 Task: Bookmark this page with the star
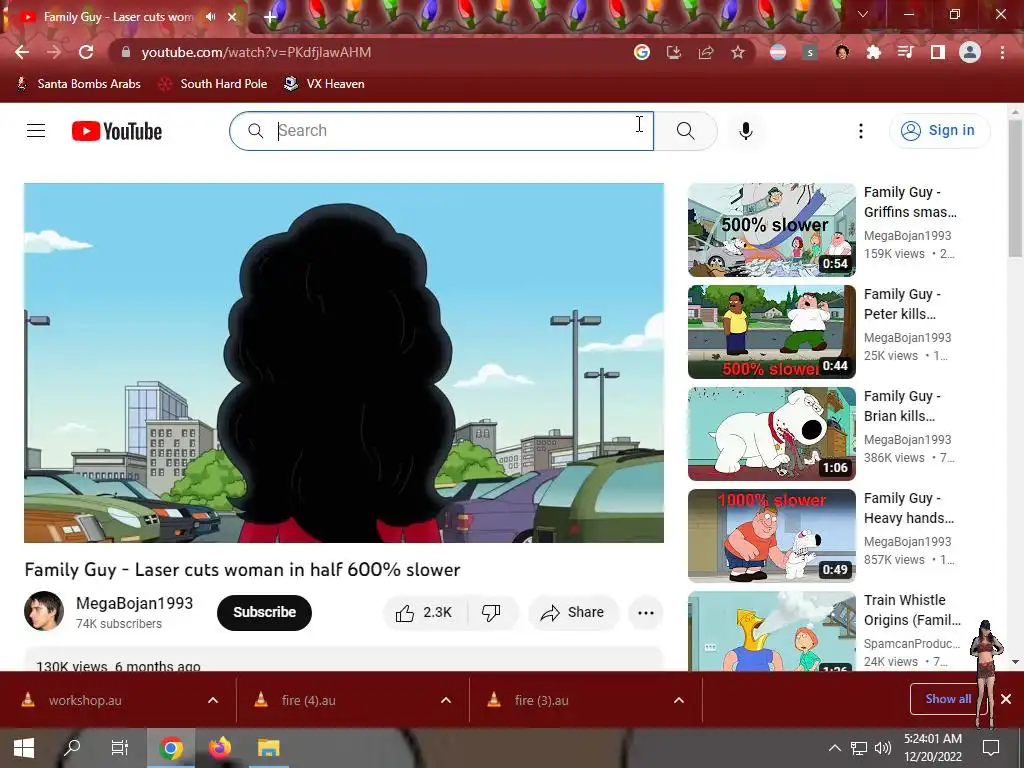(x=738, y=52)
